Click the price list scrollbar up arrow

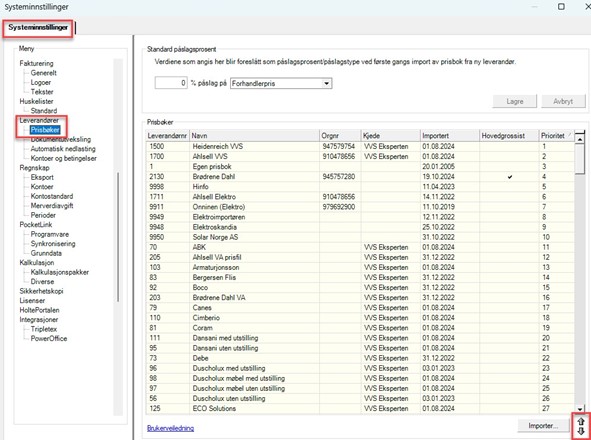click(x=580, y=140)
